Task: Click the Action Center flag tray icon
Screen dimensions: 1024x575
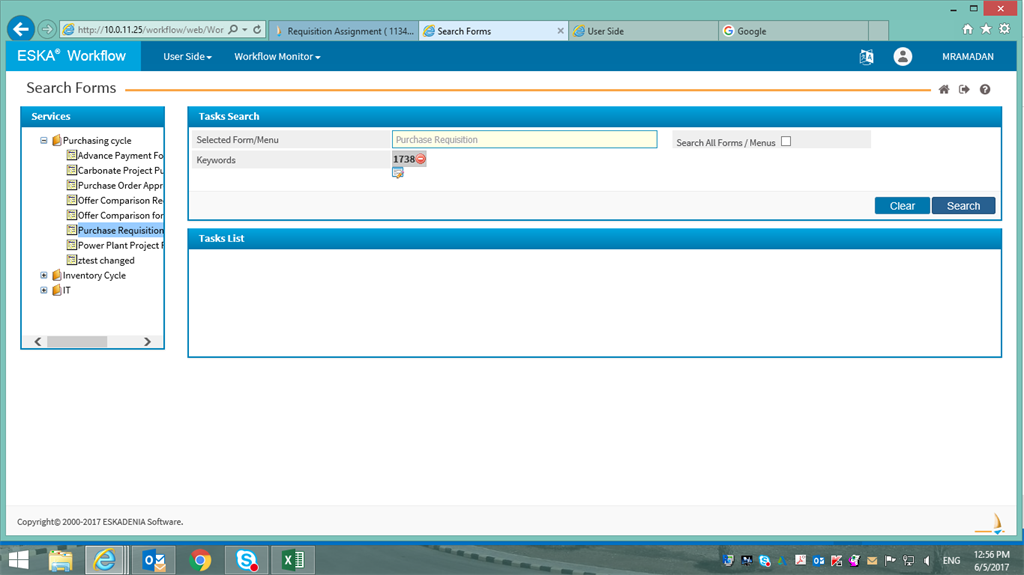Action: pyautogui.click(x=890, y=561)
